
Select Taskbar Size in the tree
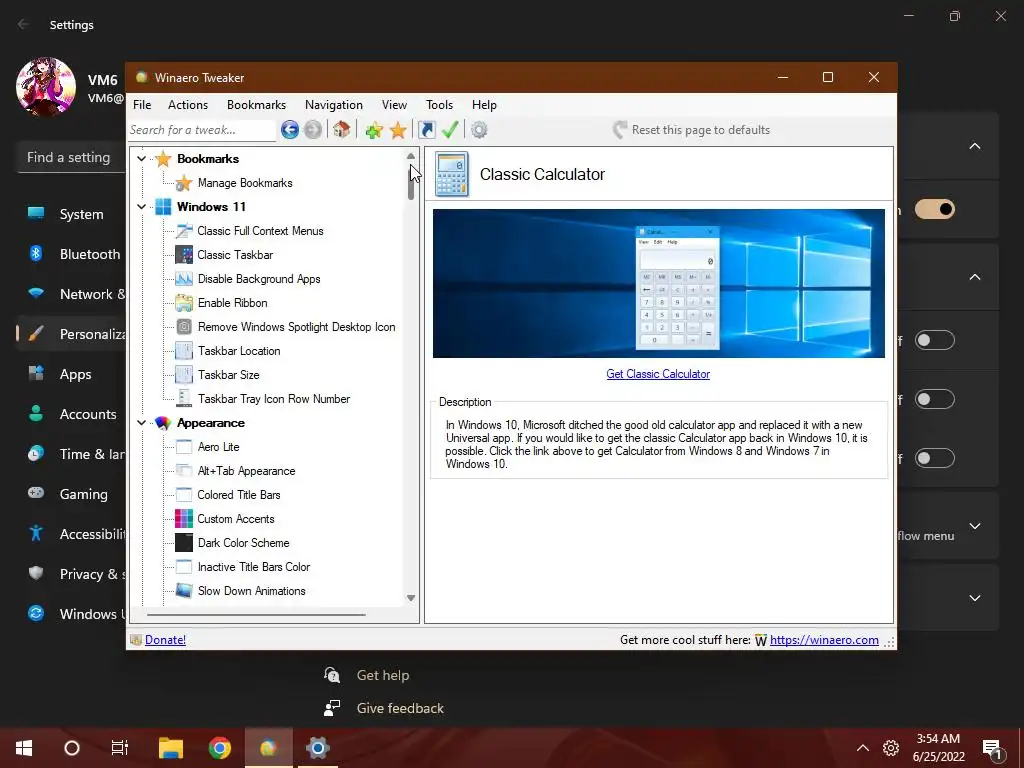coord(229,376)
